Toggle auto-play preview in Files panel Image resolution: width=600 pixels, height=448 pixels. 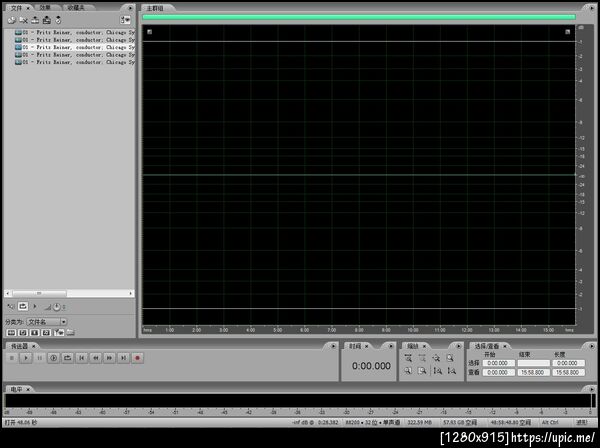10,306
